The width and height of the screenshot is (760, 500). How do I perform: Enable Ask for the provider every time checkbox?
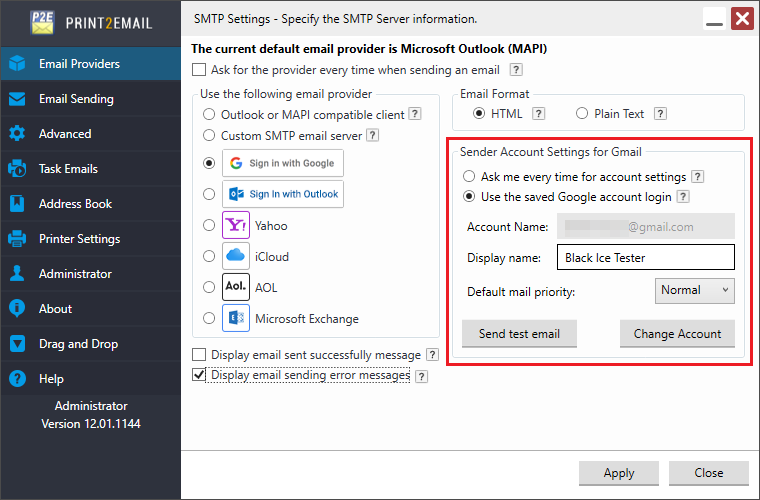[199, 70]
